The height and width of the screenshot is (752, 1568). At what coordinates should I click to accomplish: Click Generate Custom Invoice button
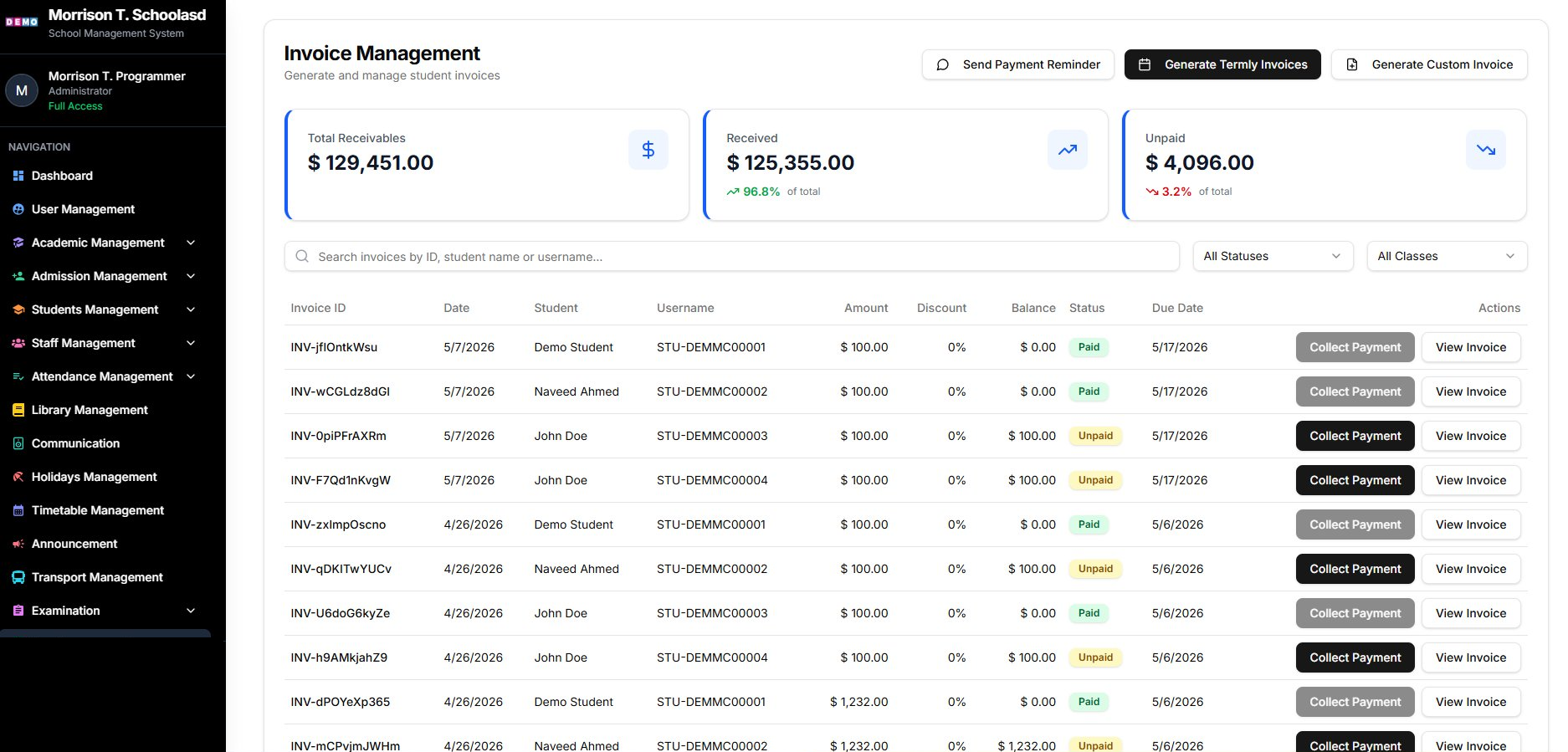1429,64
